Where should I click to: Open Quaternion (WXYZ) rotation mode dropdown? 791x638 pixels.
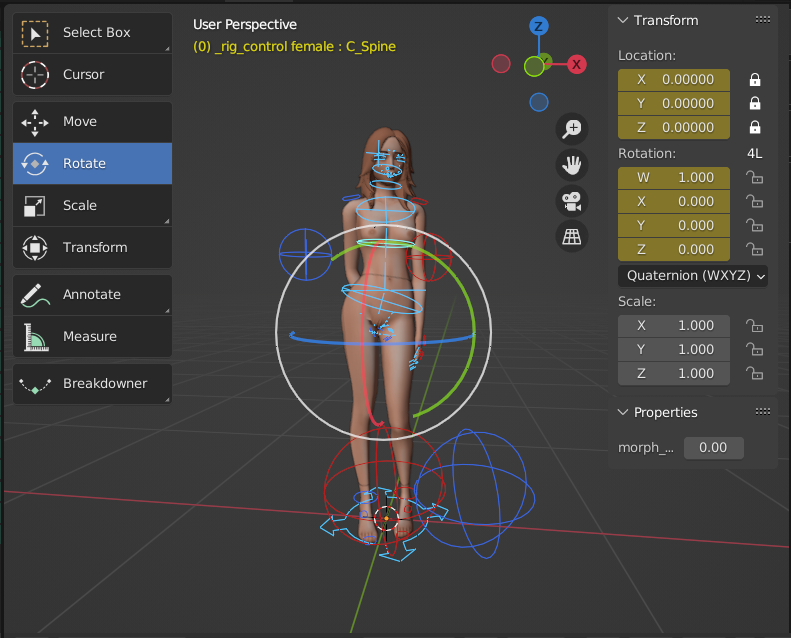pos(693,276)
